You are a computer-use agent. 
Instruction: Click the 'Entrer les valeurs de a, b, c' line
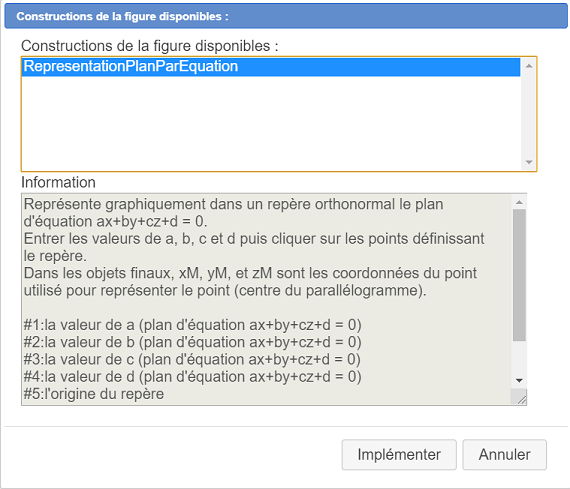point(254,239)
